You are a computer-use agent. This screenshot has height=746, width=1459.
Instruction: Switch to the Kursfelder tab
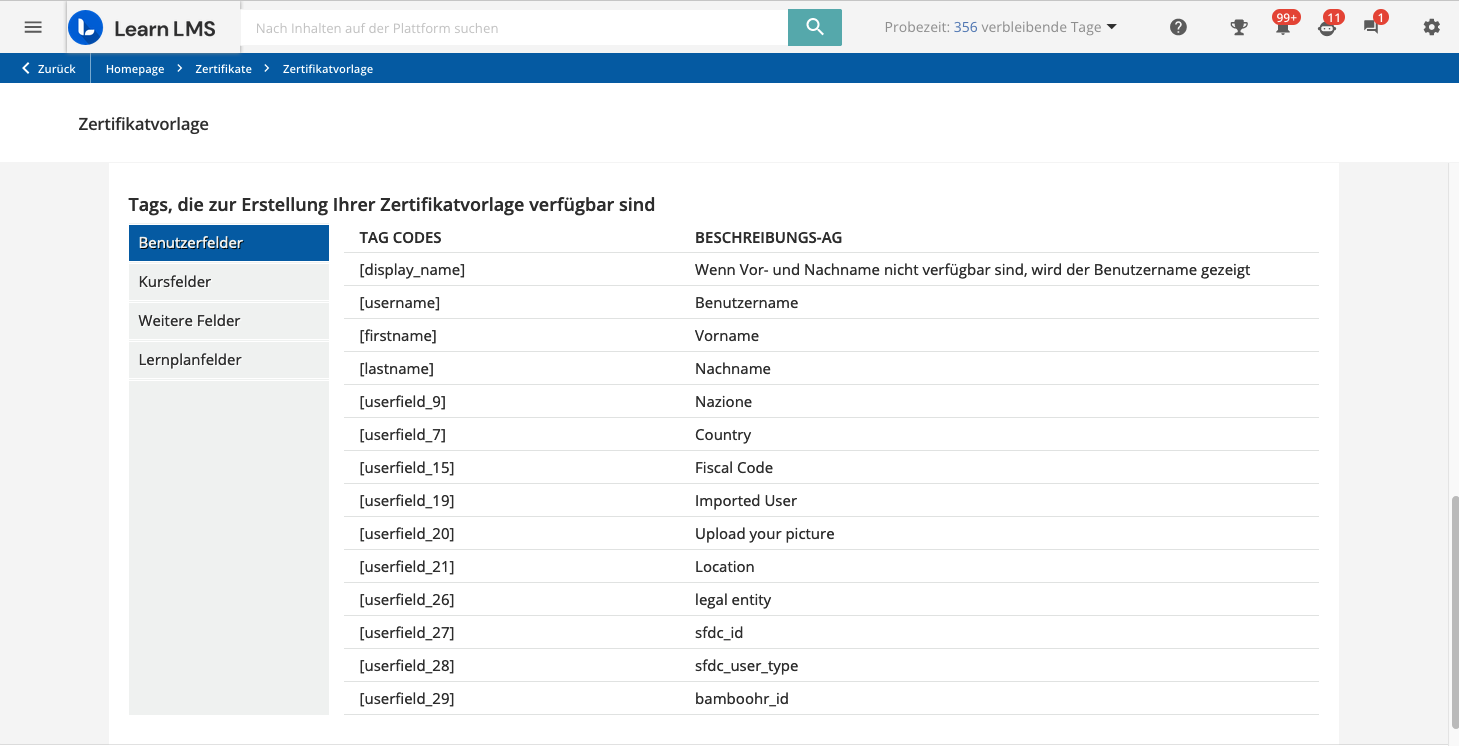[x=229, y=282]
